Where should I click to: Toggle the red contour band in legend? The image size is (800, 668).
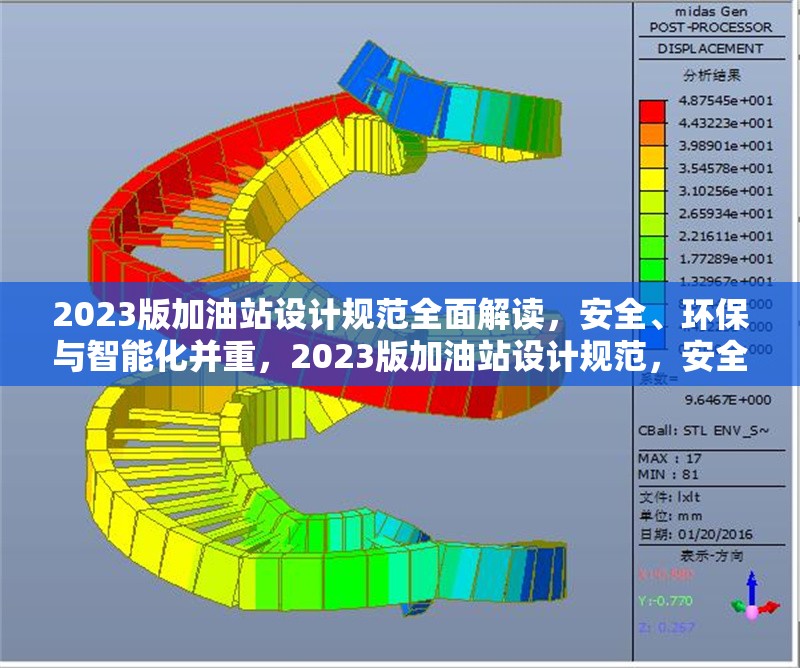[651, 110]
